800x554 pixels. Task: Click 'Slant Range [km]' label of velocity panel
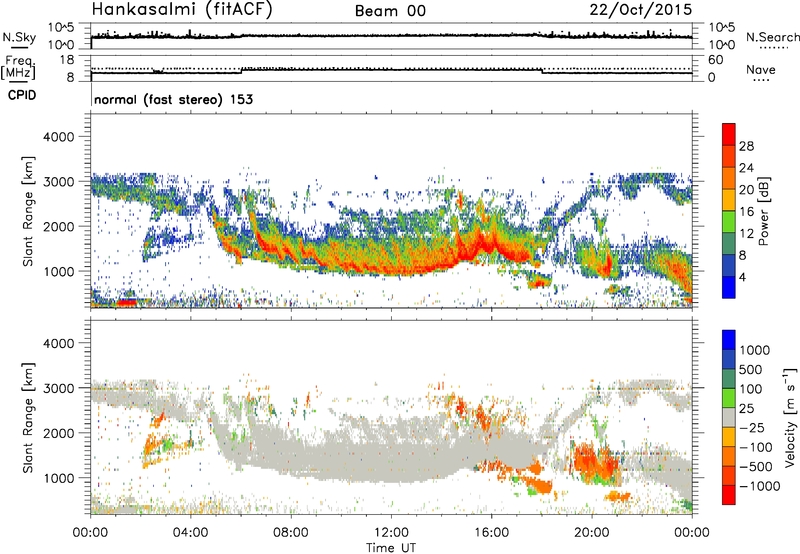(28, 418)
